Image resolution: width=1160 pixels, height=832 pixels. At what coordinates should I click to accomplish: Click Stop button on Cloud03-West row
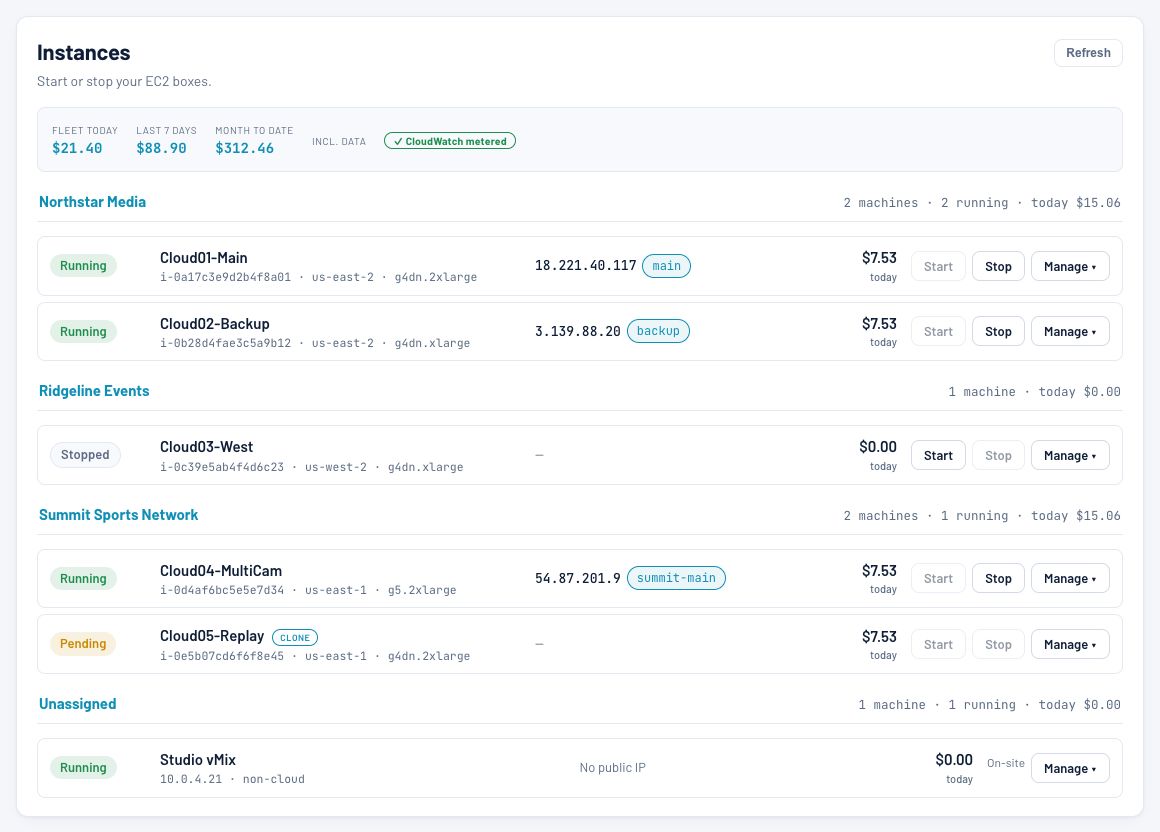coord(997,456)
